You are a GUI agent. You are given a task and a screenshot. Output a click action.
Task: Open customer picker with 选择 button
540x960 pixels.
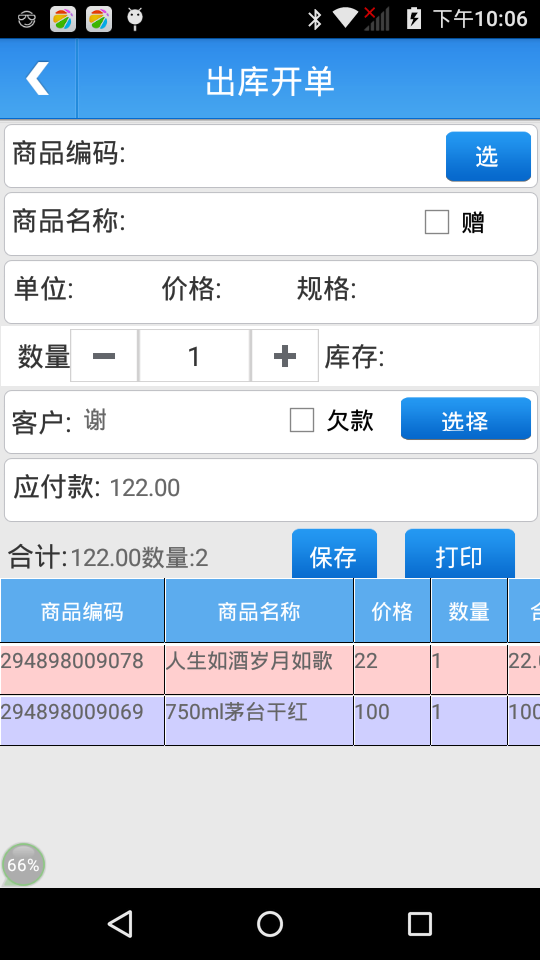[465, 419]
